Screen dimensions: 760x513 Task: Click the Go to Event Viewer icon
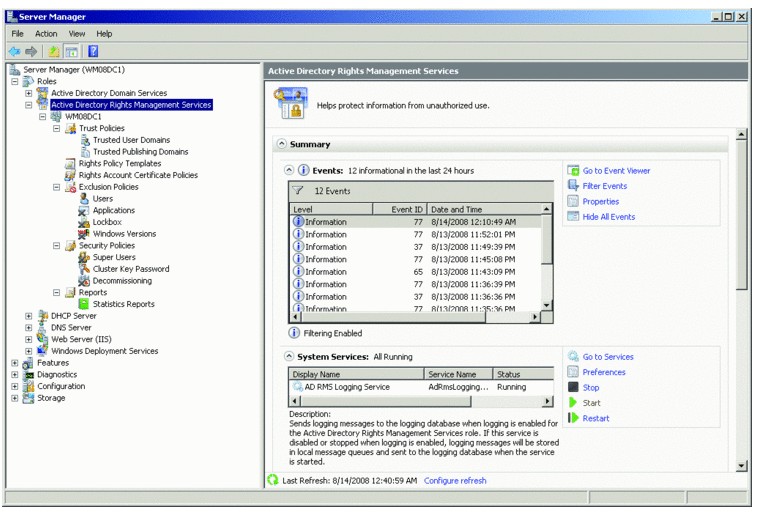click(573, 171)
